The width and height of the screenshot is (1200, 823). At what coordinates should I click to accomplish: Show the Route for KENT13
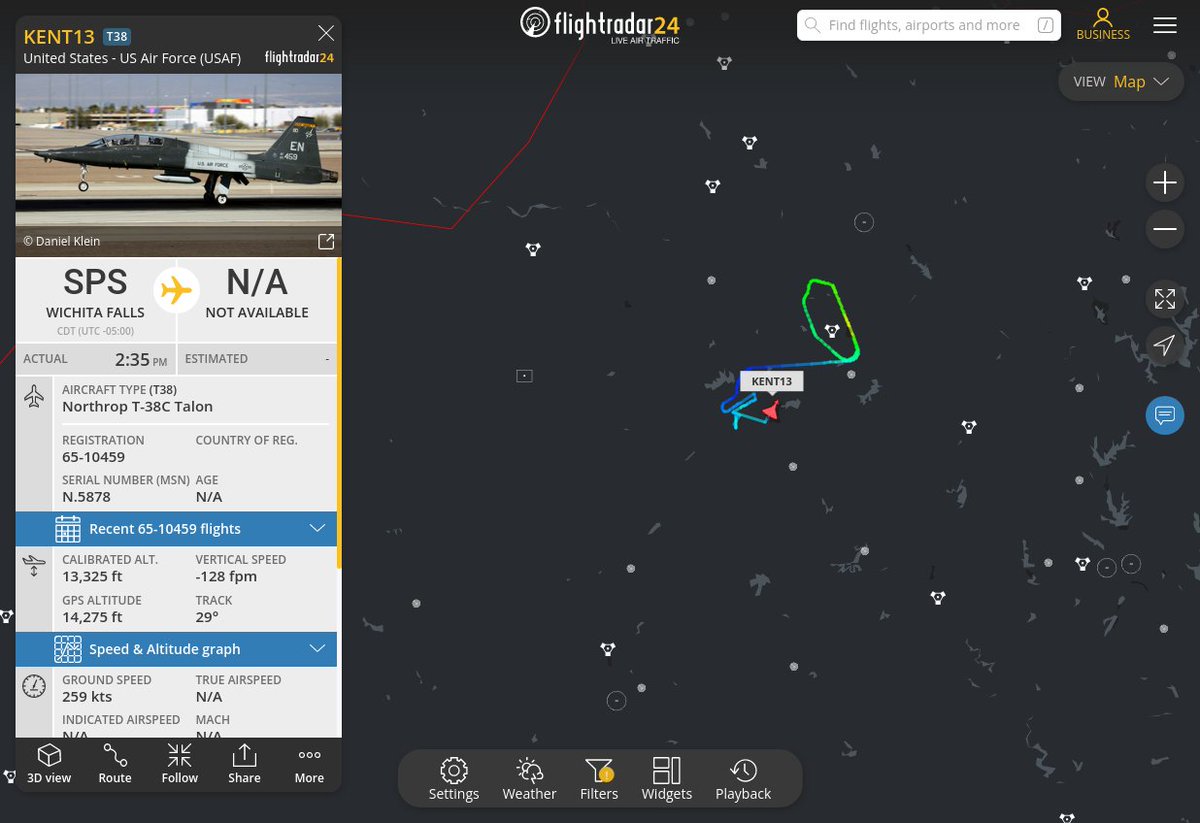(115, 764)
